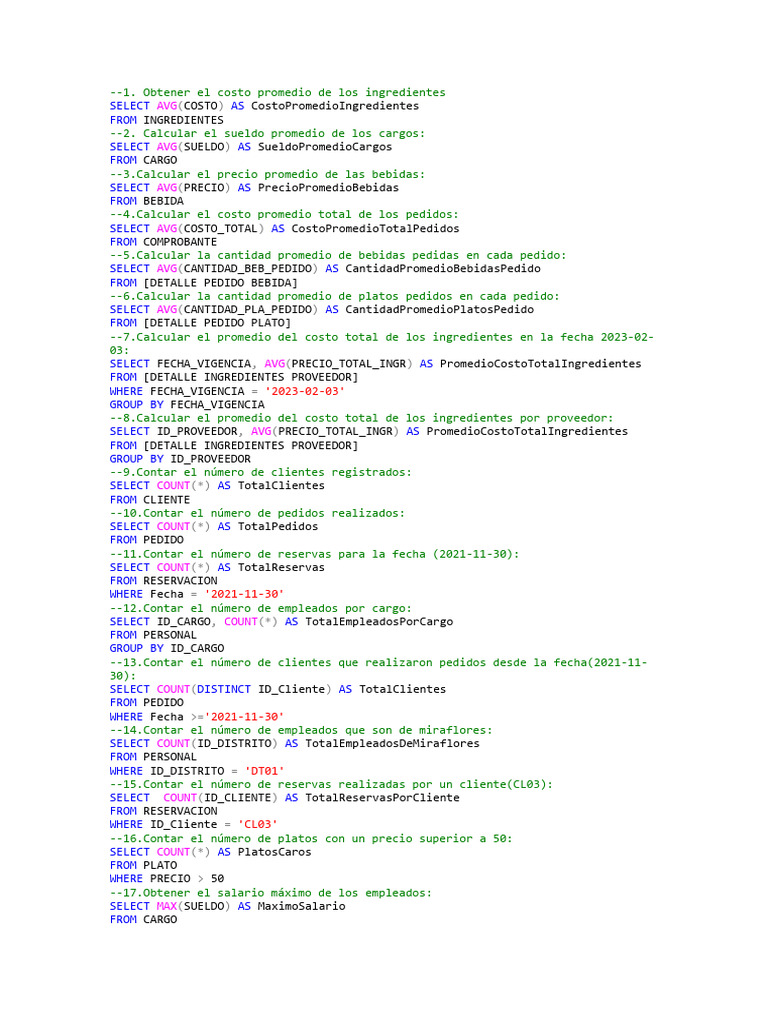This screenshot has height=1024, width=768.
Task: Click comment '--17.Obtener el salario máximo de los empleados:'
Action: point(270,893)
